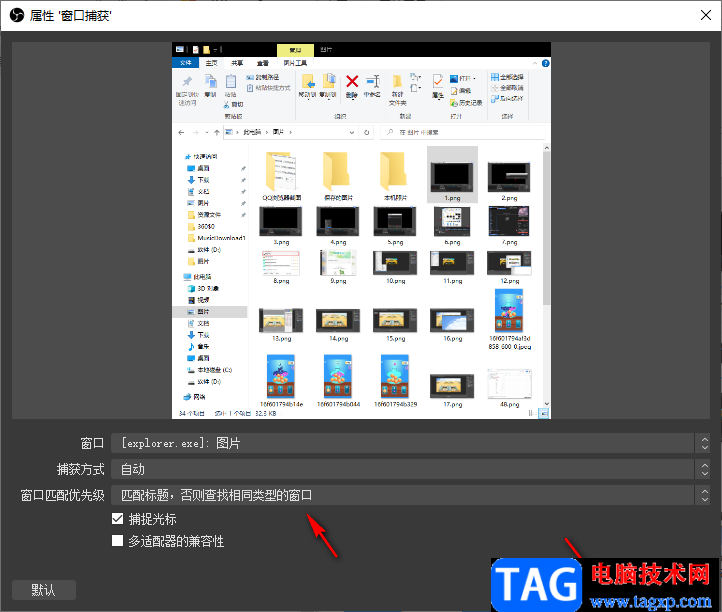Click the QQ浏览器截图 folder in the preview

282,176
